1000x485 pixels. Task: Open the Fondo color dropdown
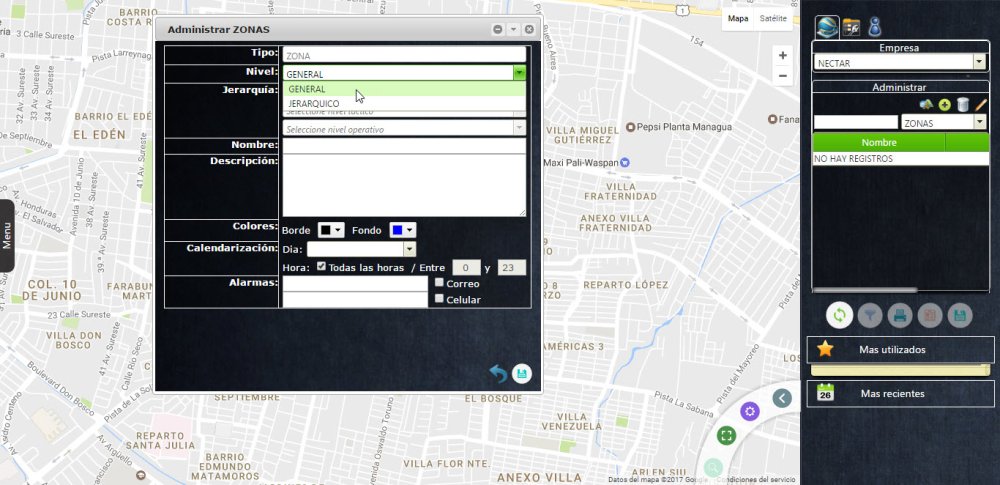402,230
